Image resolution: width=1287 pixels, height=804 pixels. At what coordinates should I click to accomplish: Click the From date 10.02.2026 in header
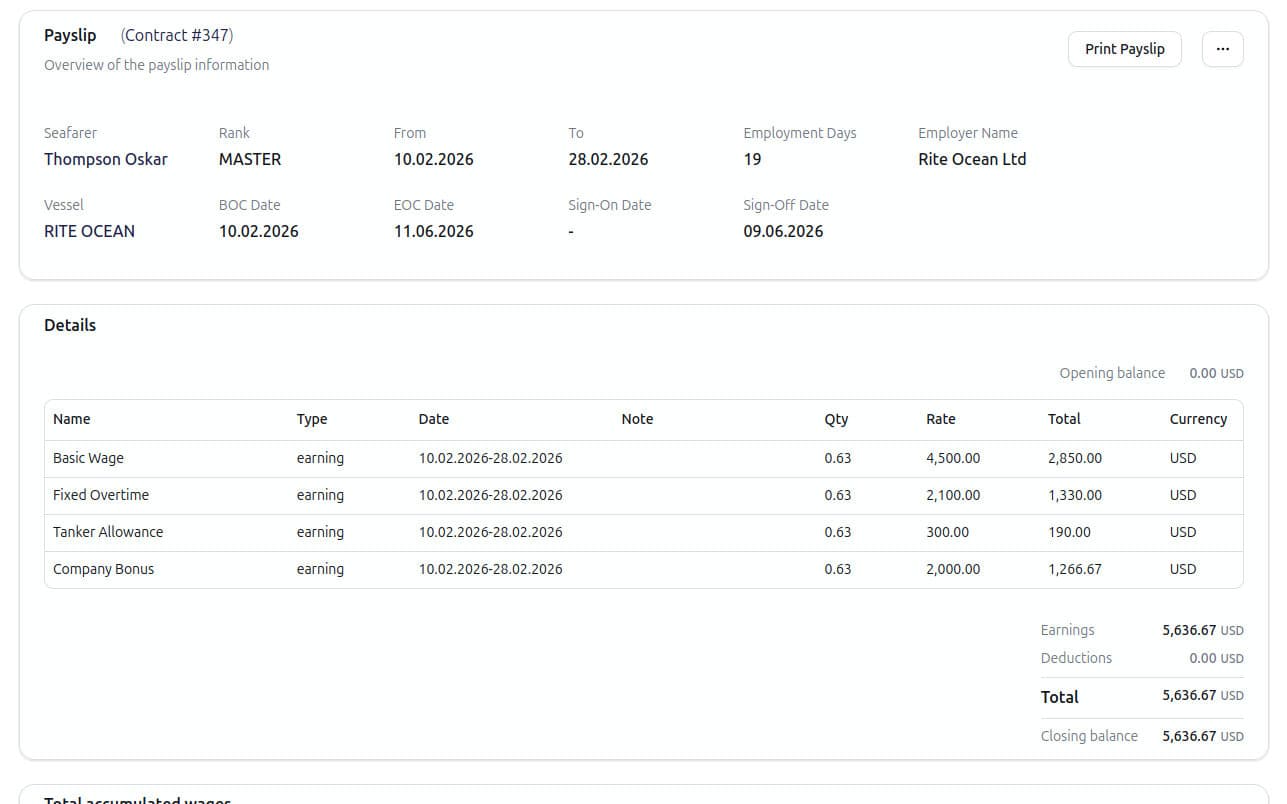[434, 159]
